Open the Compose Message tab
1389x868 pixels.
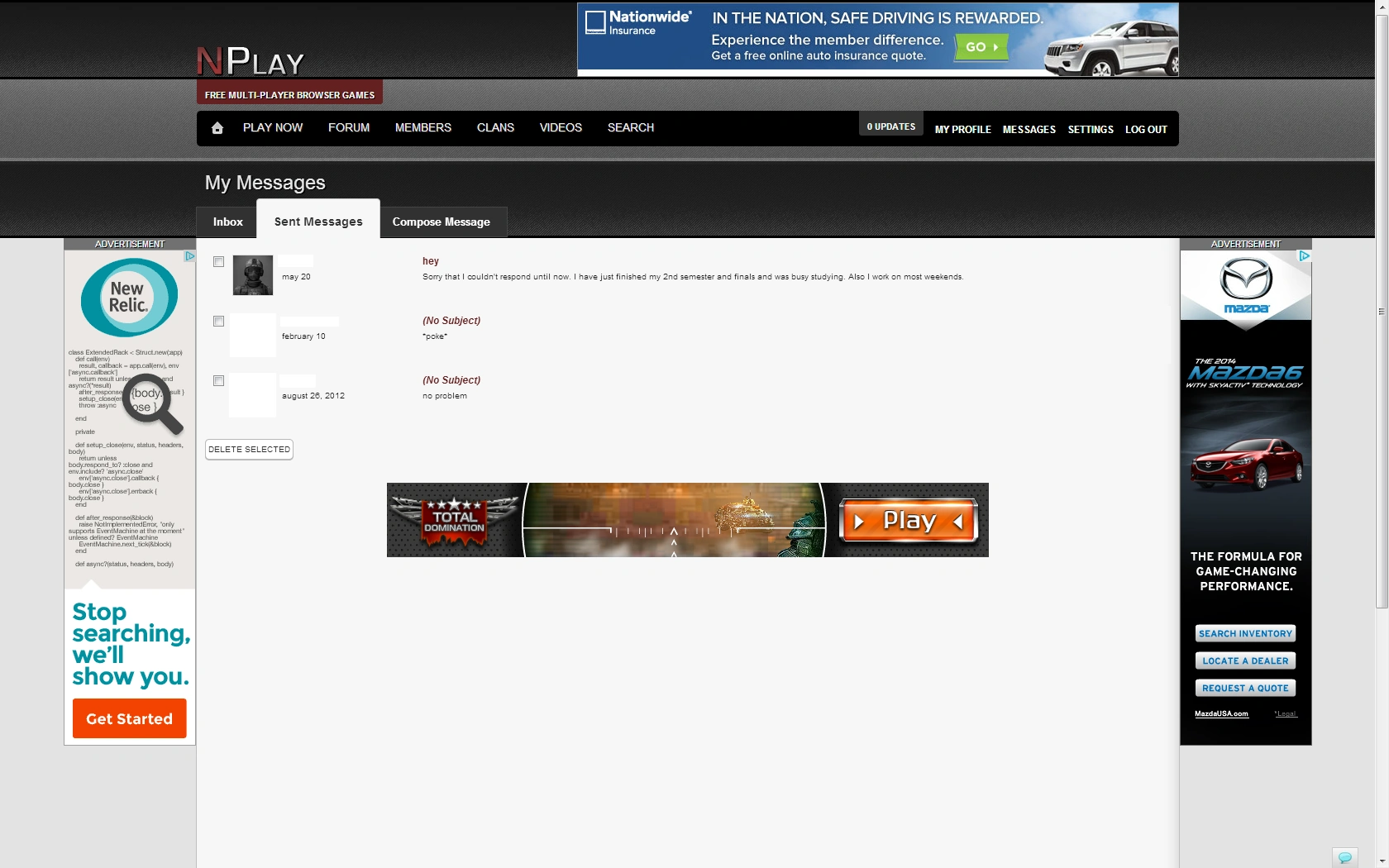pyautogui.click(x=442, y=222)
